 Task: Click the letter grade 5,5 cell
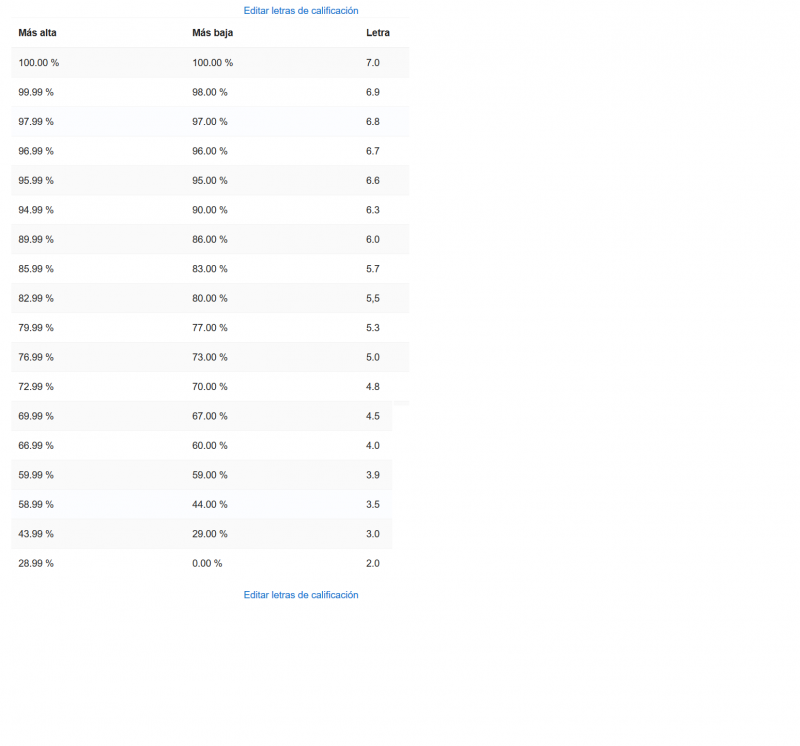[373, 299]
